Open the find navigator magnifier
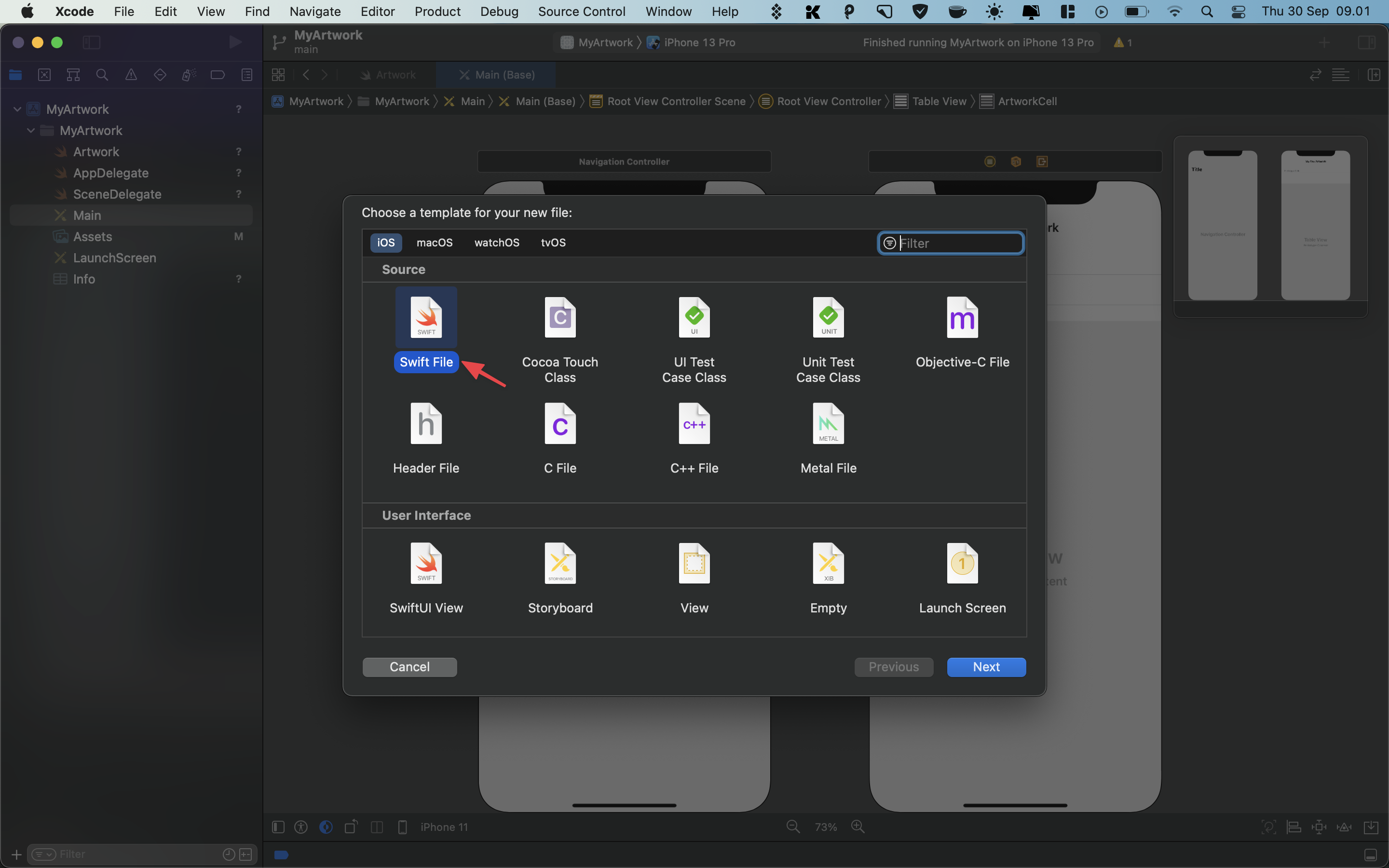 pos(102,75)
